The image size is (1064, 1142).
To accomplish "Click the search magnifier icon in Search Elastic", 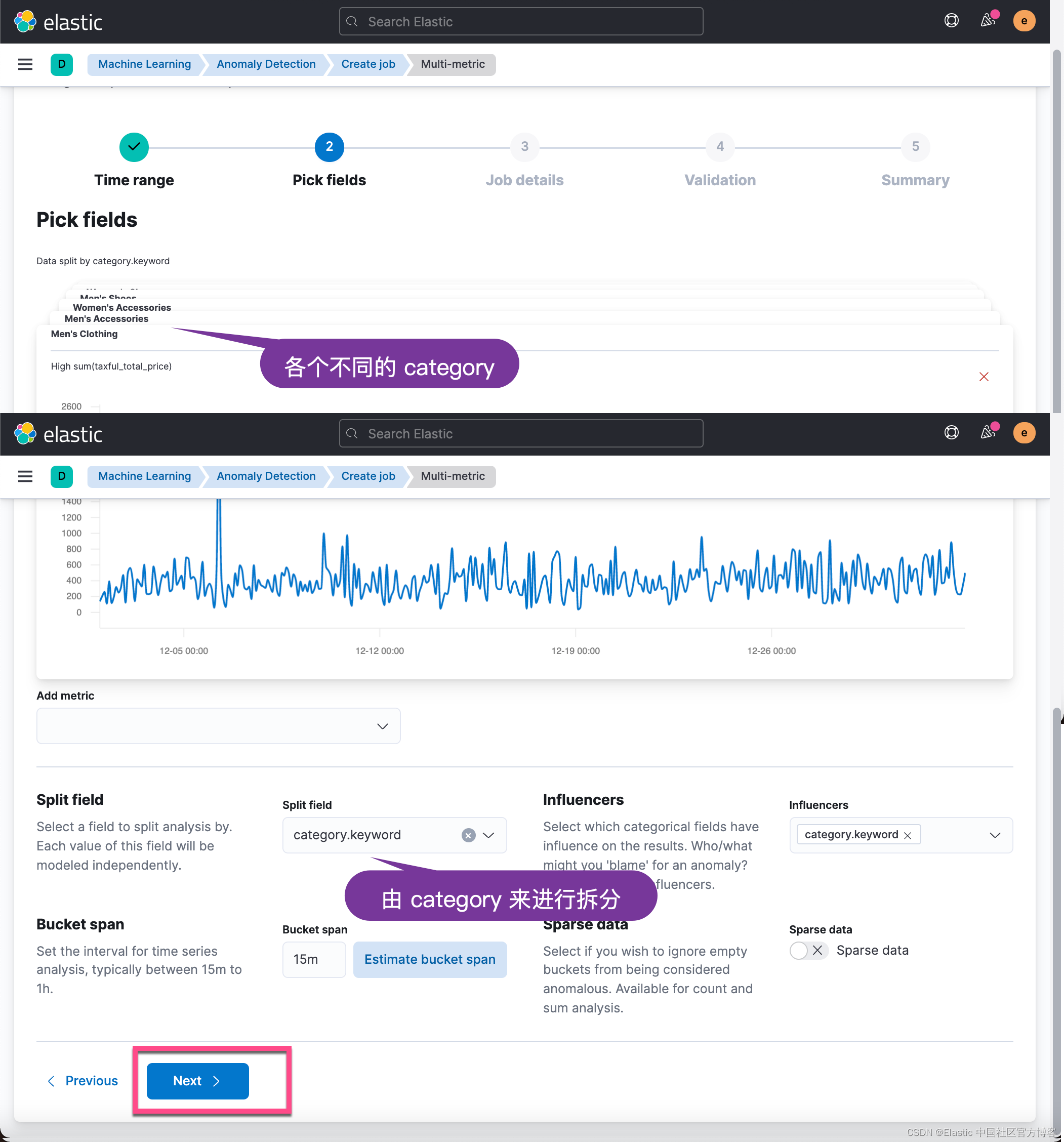I will click(352, 21).
